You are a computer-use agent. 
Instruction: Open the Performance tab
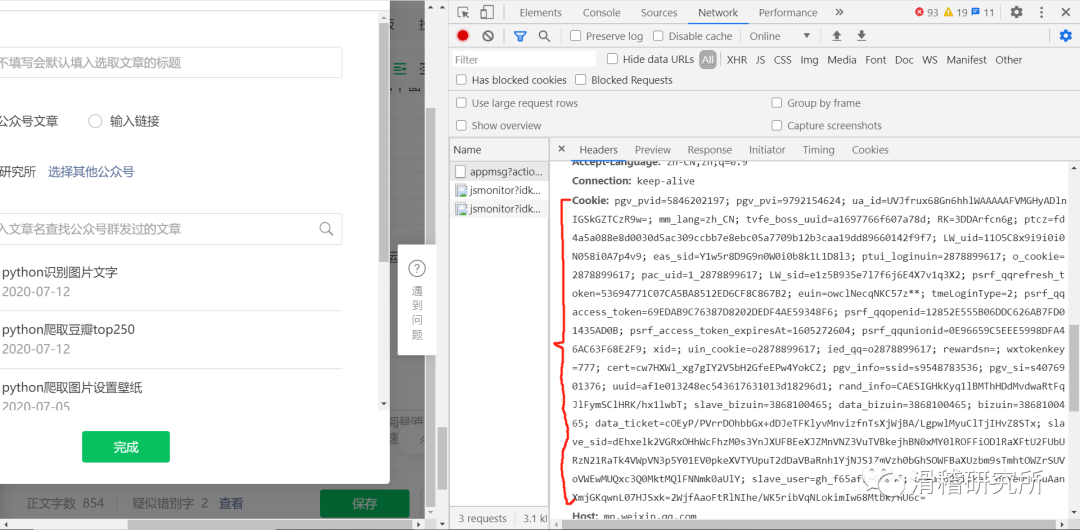[788, 12]
